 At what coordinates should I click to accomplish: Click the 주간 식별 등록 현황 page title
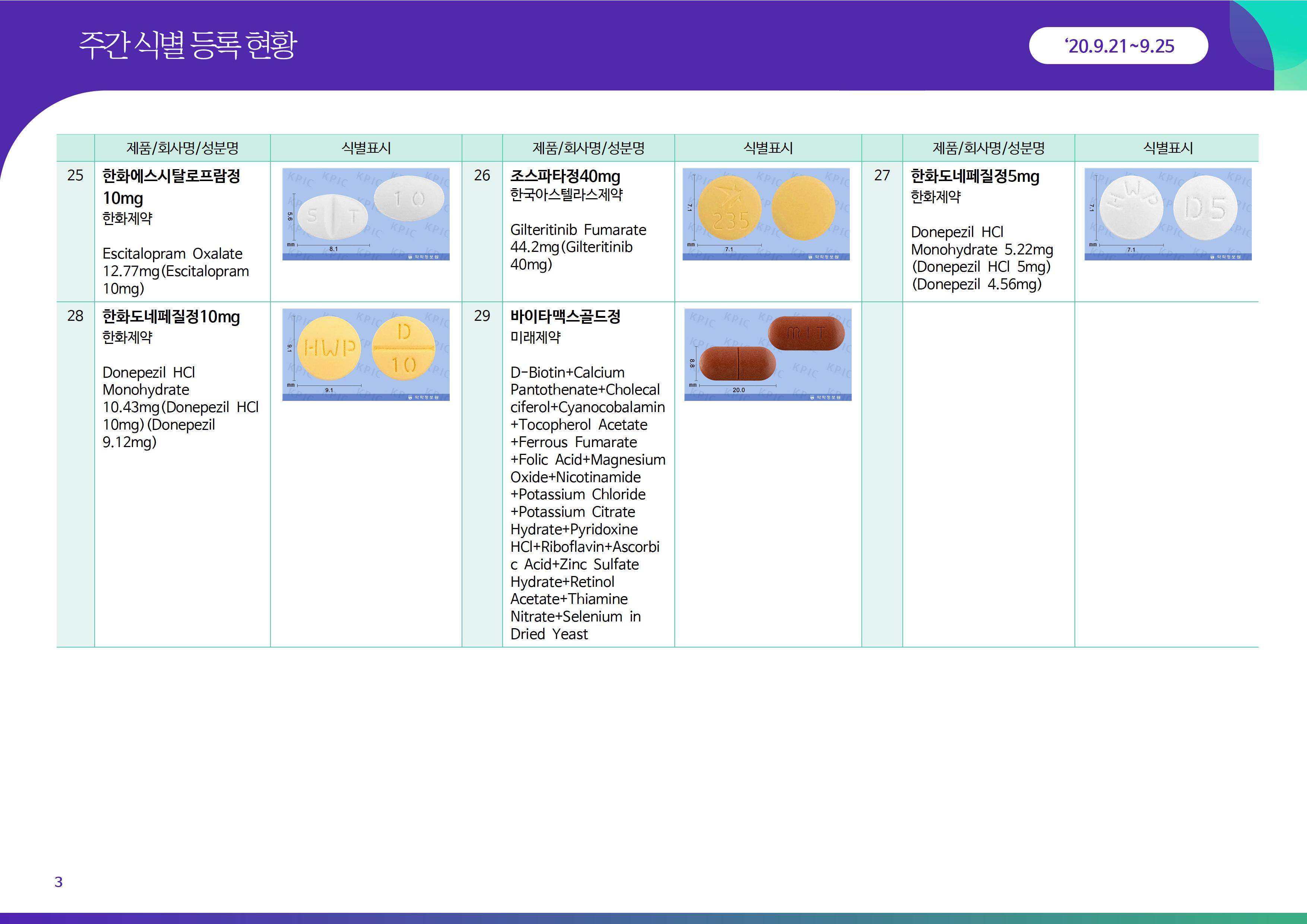click(x=188, y=45)
